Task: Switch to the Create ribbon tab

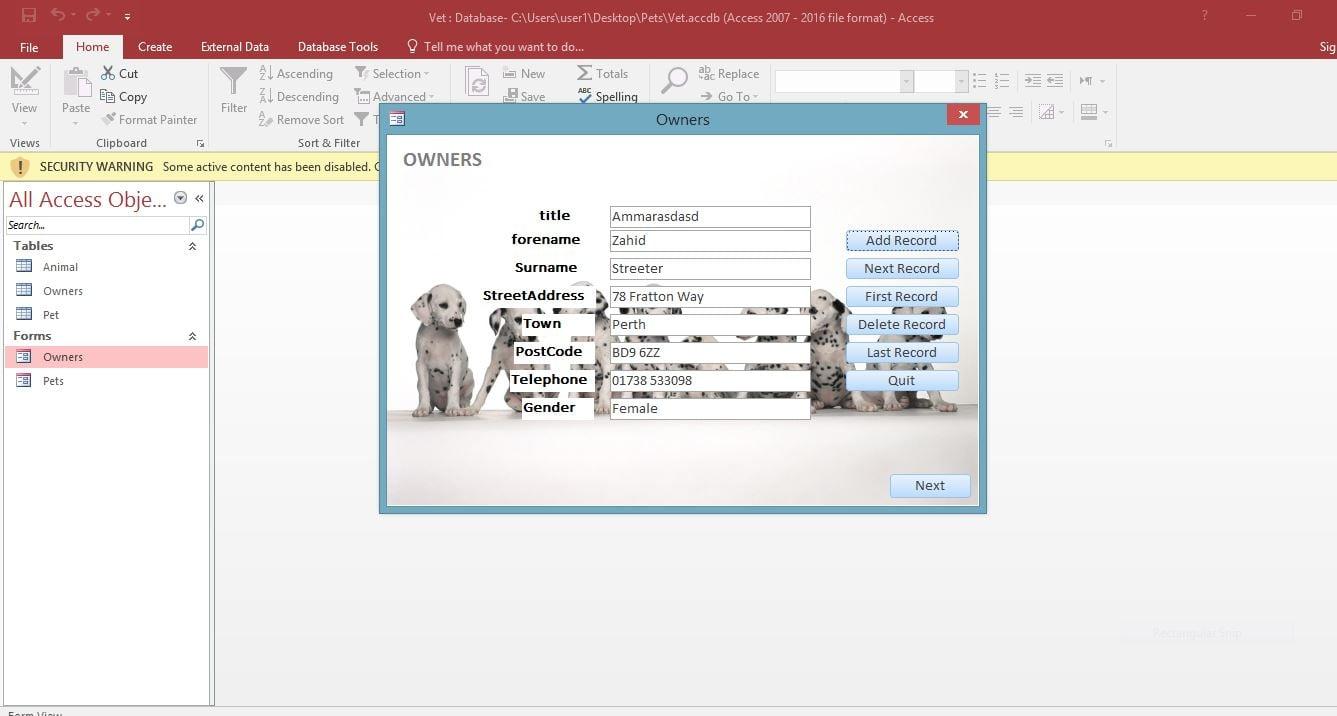Action: click(154, 46)
